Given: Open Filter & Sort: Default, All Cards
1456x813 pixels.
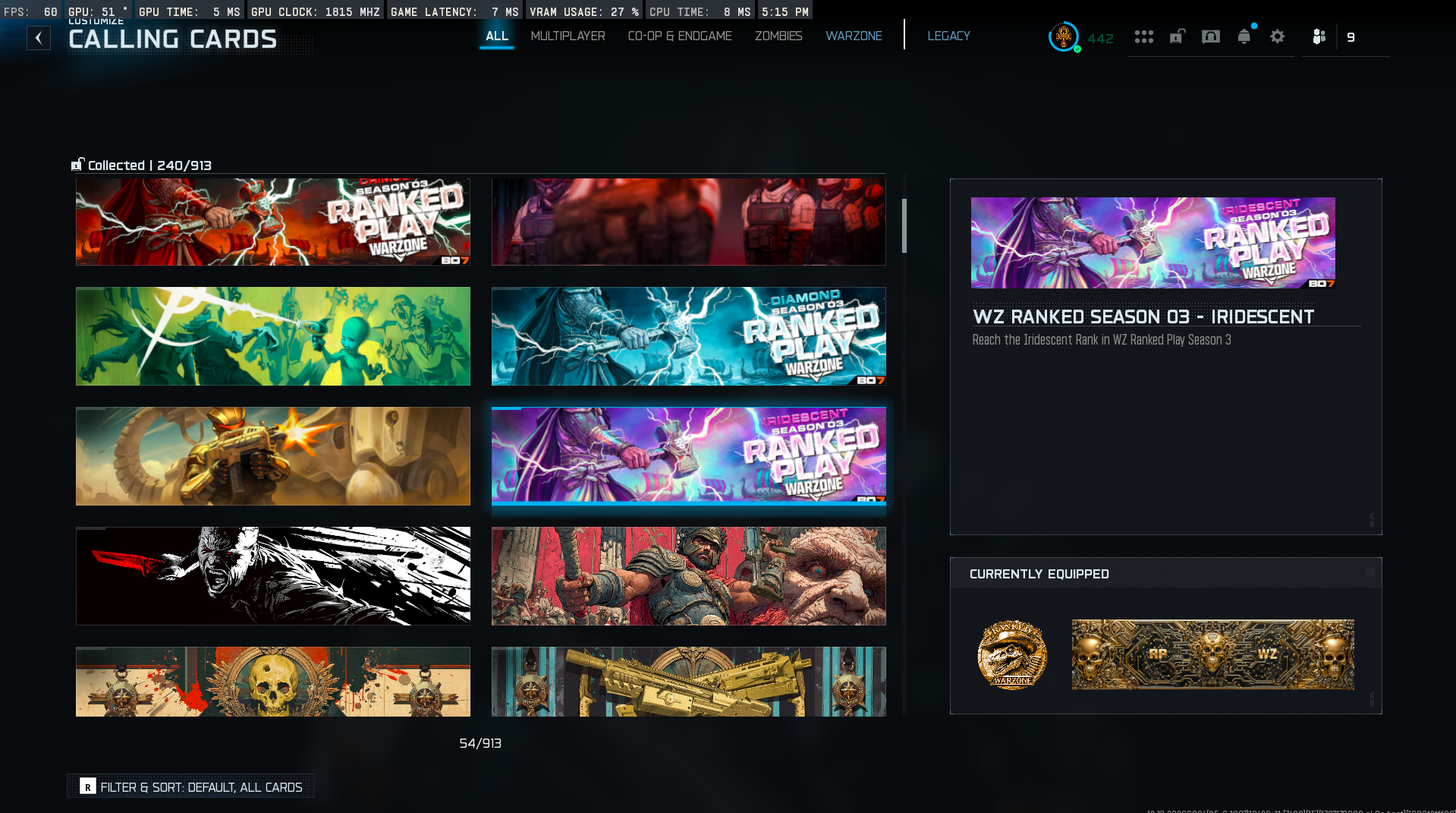Looking at the screenshot, I should pyautogui.click(x=191, y=786).
